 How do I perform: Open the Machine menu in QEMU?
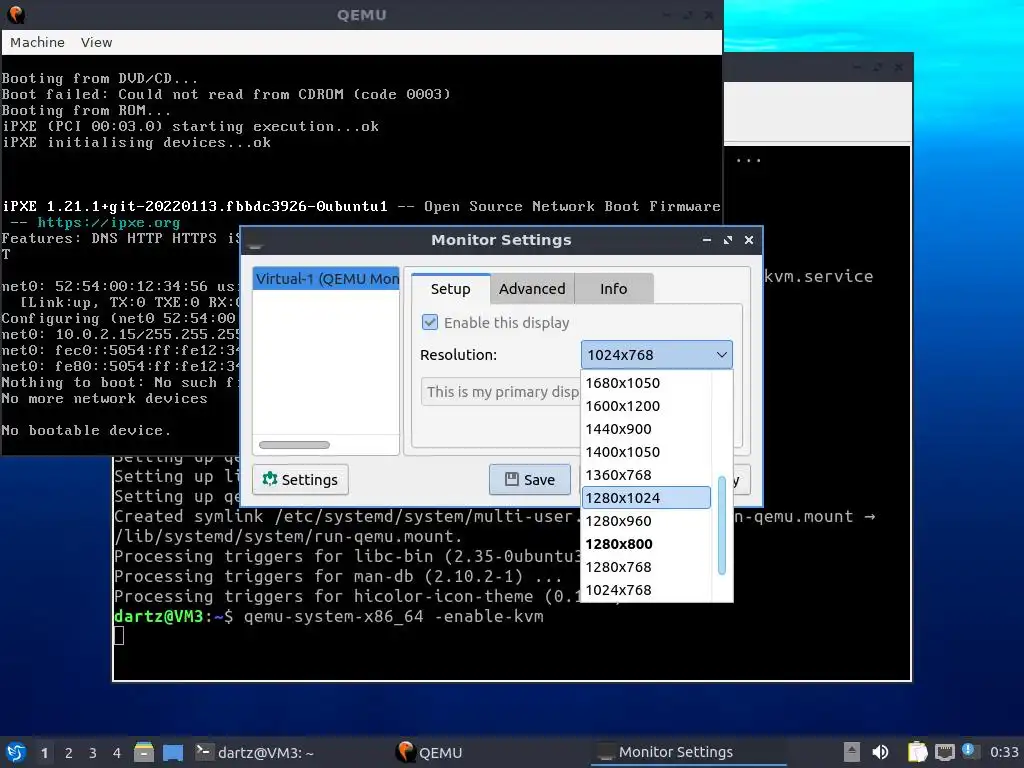point(37,42)
